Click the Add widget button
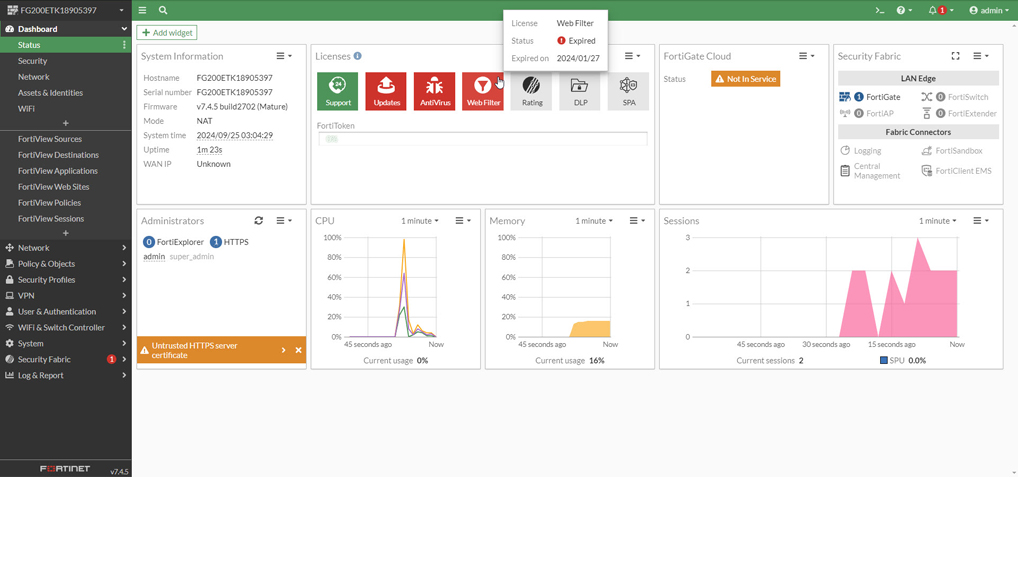 167,32
